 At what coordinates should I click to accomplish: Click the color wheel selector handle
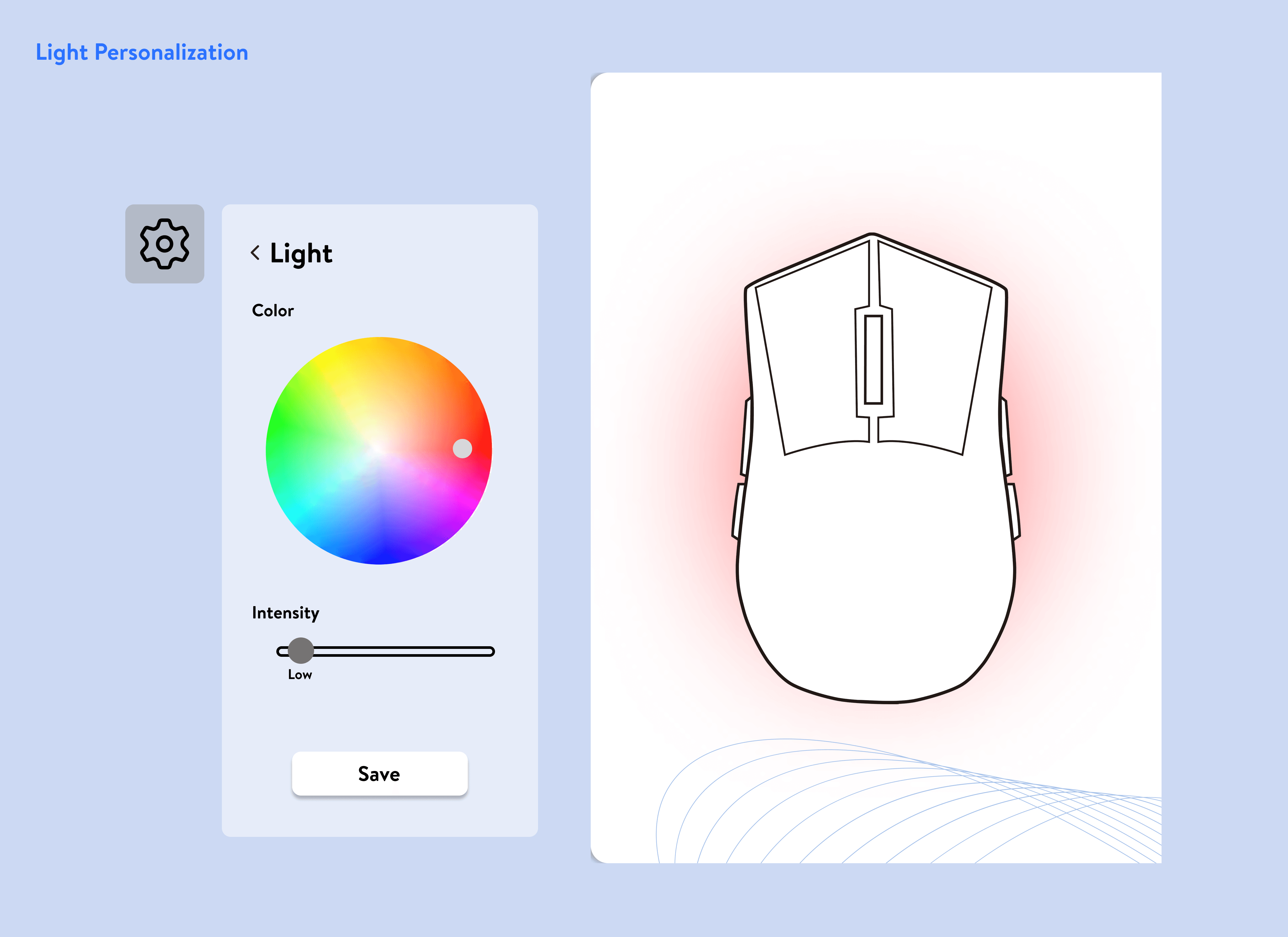click(462, 448)
